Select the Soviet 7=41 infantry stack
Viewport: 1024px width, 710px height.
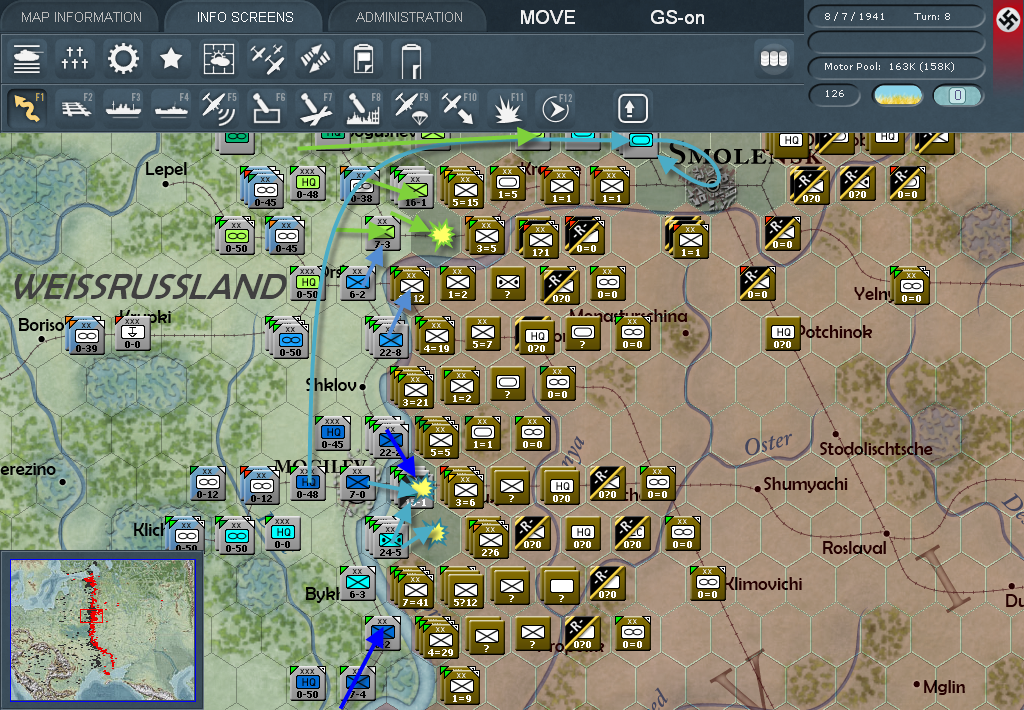[415, 590]
